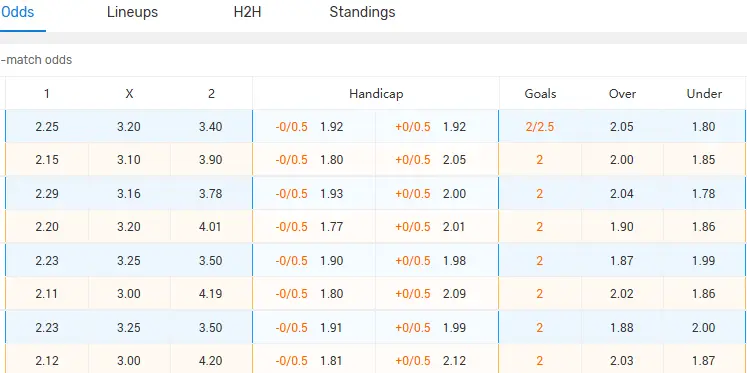The width and height of the screenshot is (747, 373).
Task: Open the Standings tab
Action: click(x=362, y=12)
